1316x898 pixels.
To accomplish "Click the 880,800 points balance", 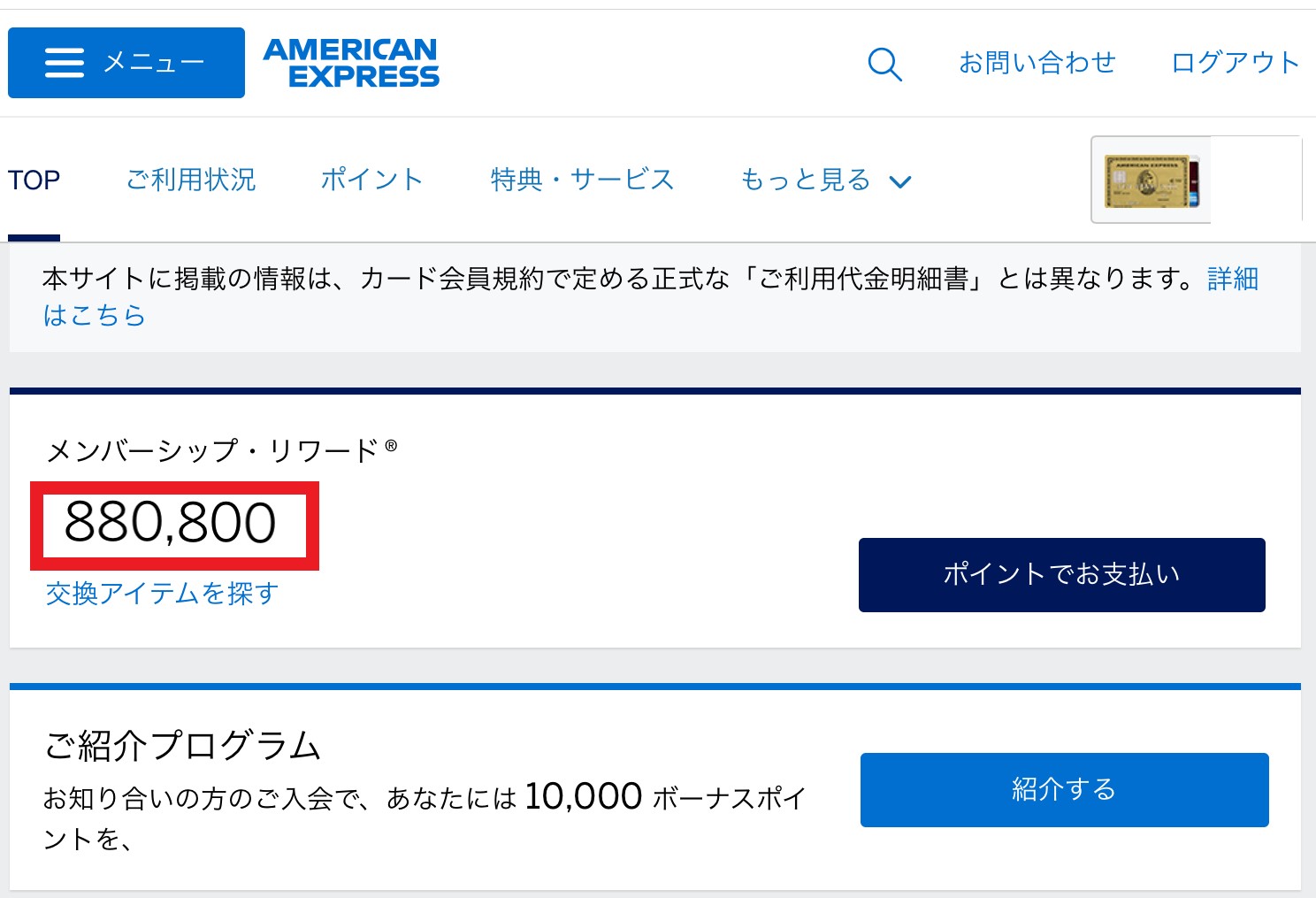I will [171, 522].
